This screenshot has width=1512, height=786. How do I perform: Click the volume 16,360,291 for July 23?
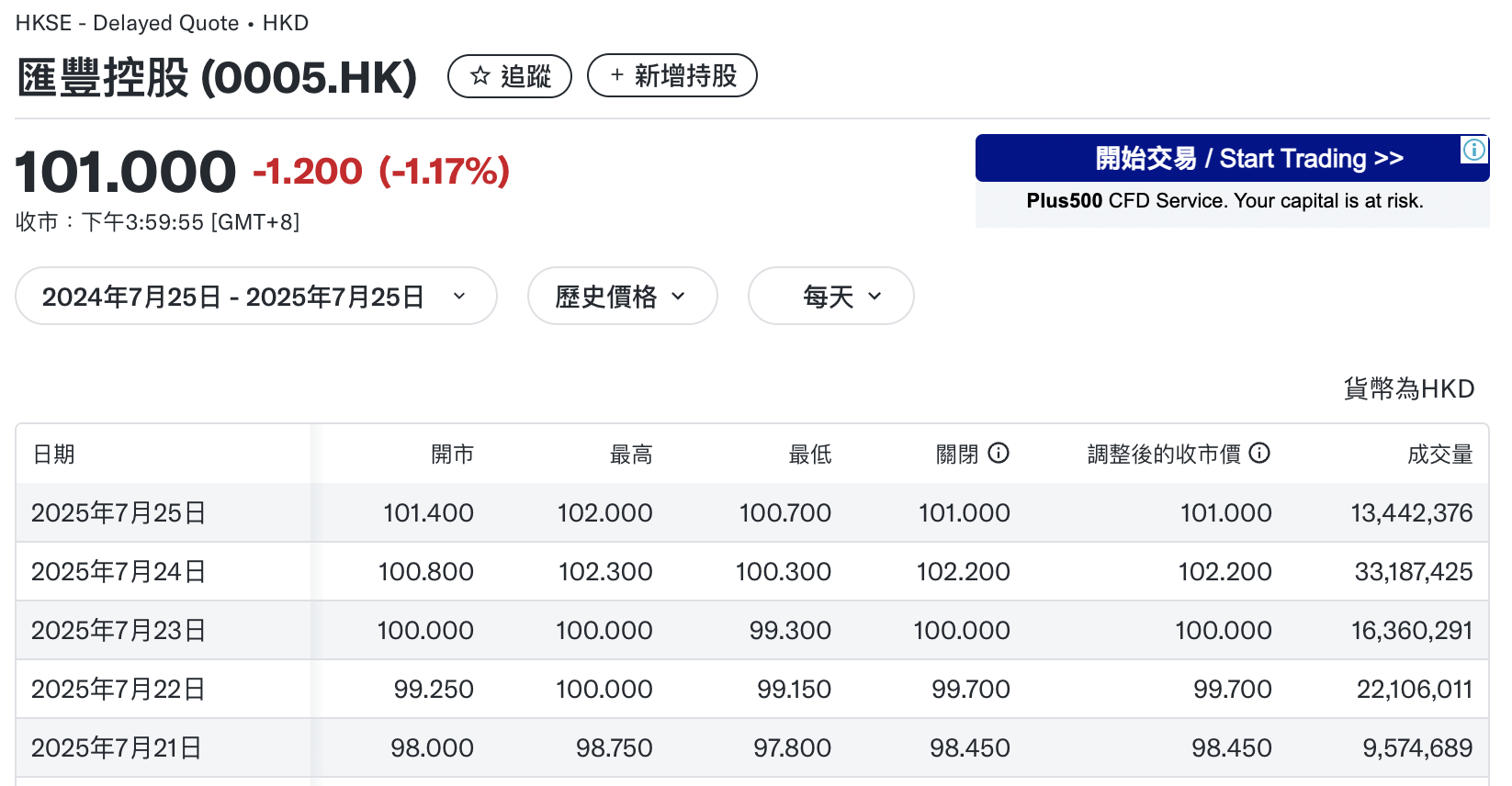1411,631
